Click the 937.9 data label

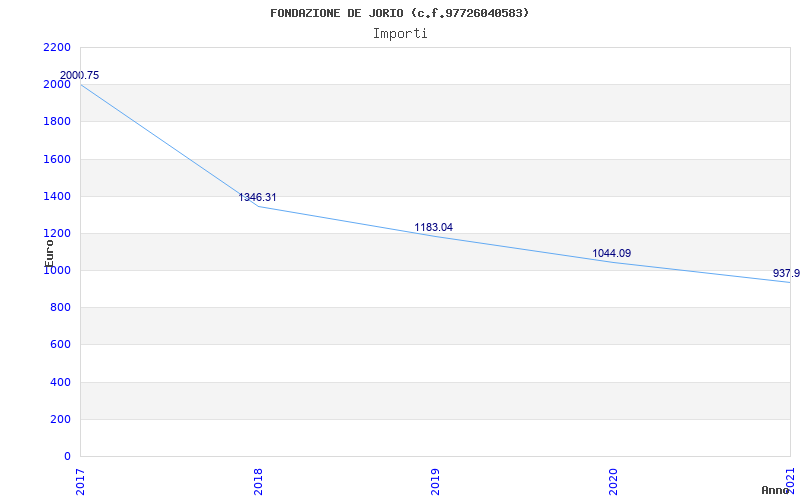pos(786,273)
